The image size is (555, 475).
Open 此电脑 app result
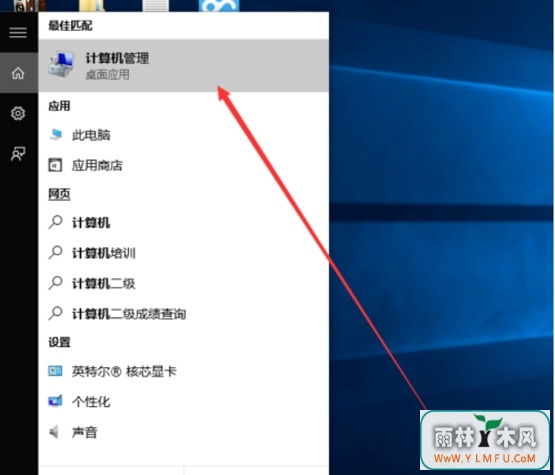[x=183, y=135]
